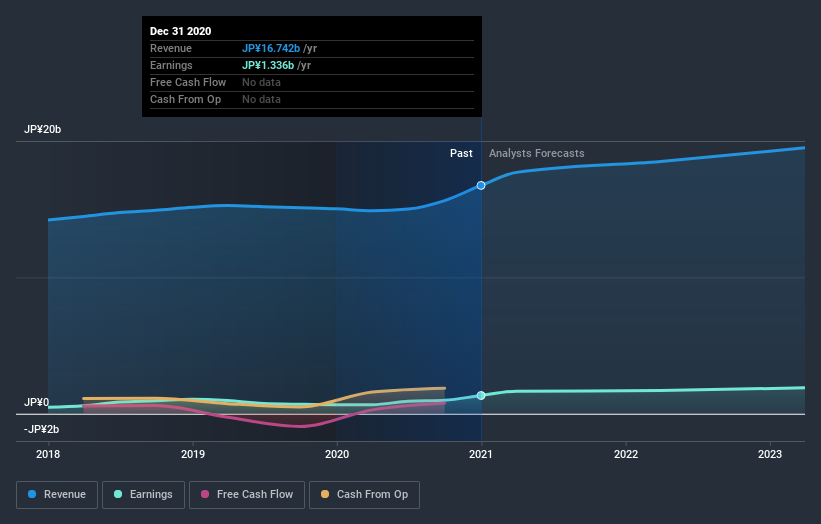Toggle the Free Cash Flow legend button
This screenshot has height=524, width=821.
(247, 495)
